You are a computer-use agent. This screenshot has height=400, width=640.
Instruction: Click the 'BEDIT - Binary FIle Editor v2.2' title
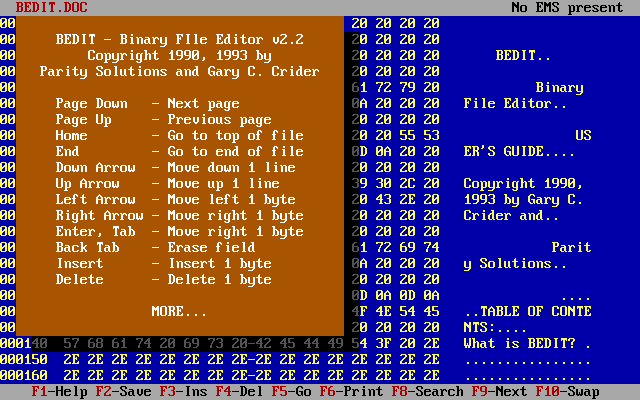pos(180,40)
